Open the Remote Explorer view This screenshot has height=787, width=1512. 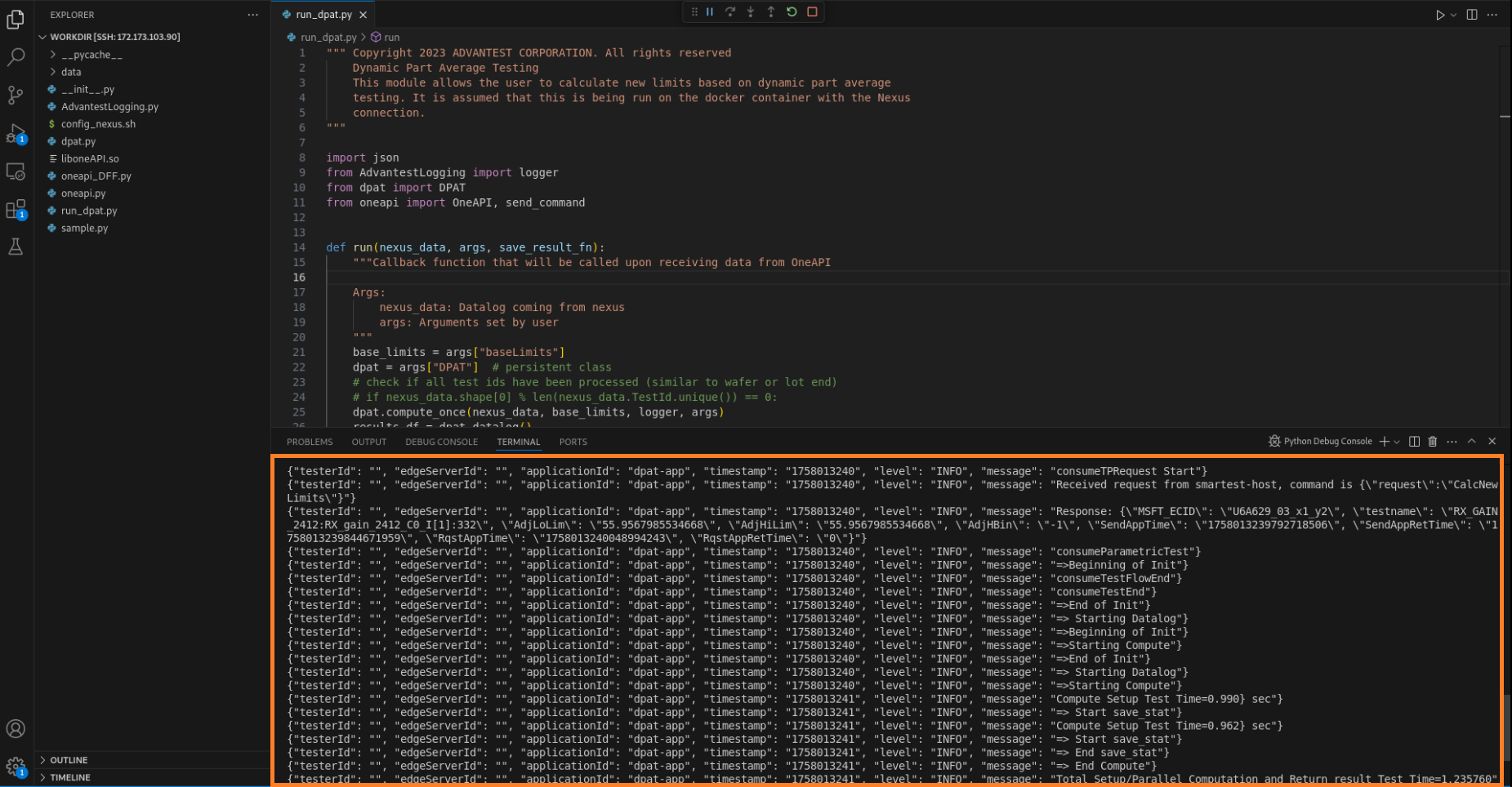[x=16, y=172]
